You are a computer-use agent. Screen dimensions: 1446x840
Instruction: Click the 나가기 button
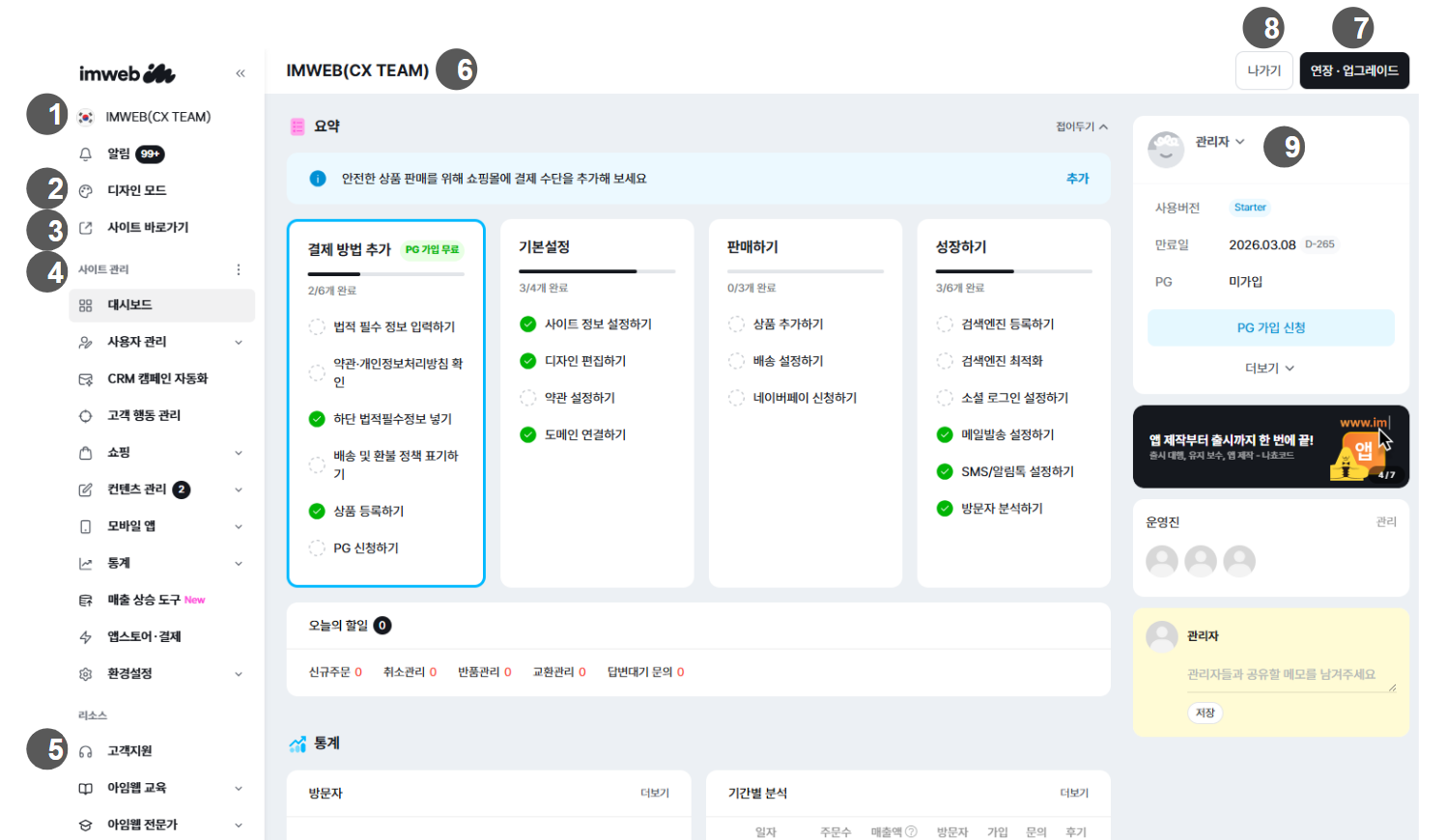1264,70
